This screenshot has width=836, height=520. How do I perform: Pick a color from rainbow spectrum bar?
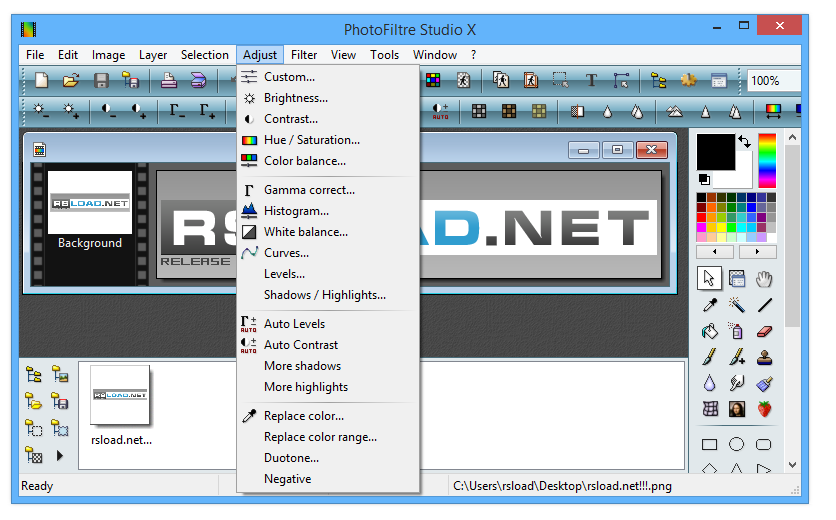coord(767,161)
